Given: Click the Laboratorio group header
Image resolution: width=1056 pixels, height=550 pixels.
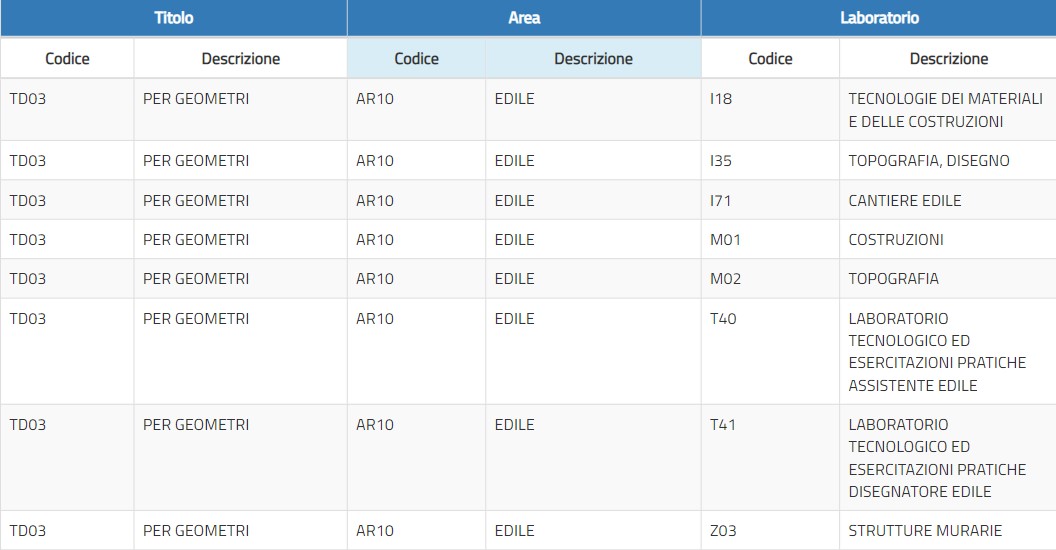Looking at the screenshot, I should [879, 18].
